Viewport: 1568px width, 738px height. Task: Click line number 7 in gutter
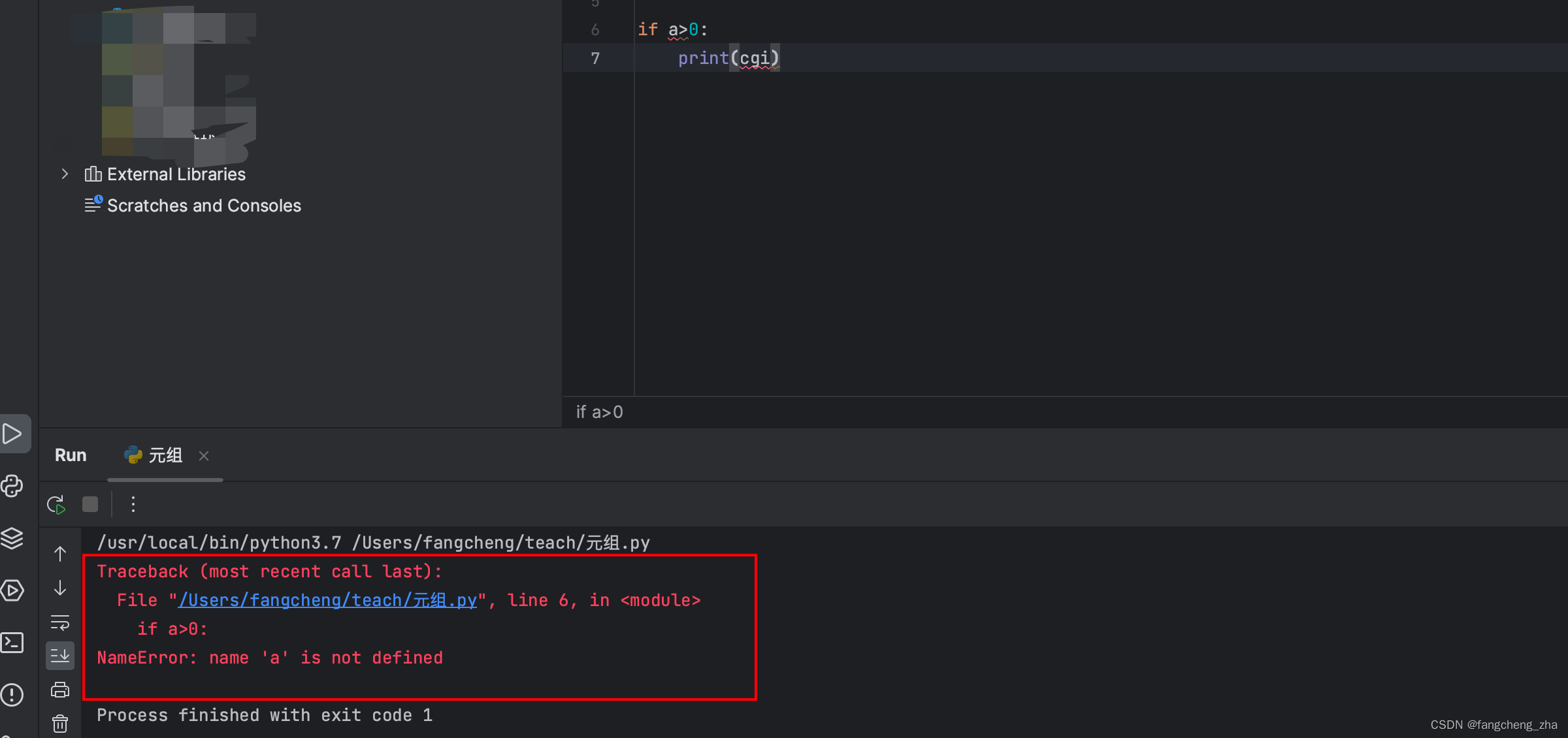595,58
